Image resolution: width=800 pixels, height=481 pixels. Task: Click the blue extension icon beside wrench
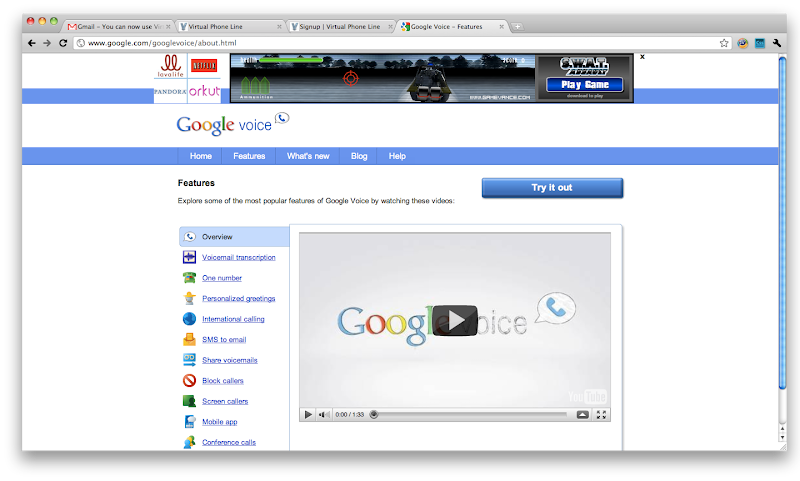760,43
